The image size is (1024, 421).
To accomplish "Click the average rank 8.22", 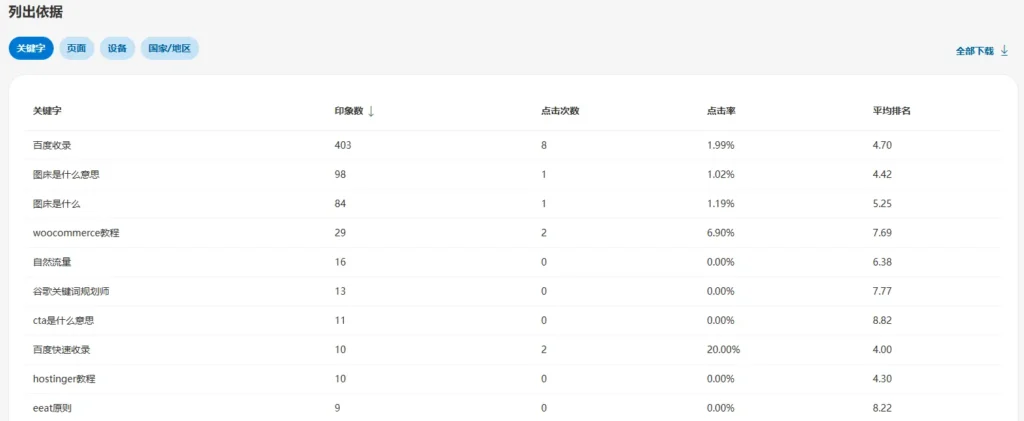I will [x=882, y=408].
